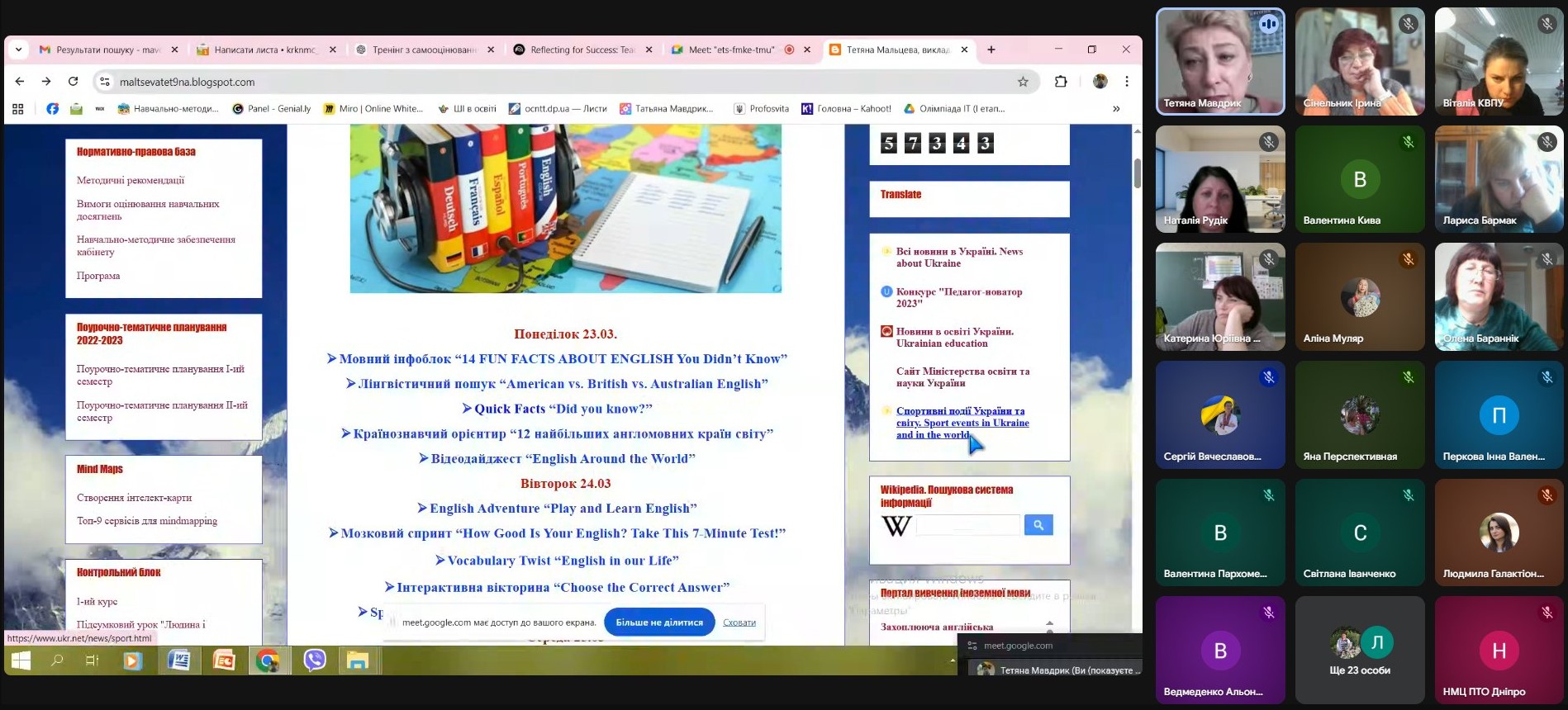
Task: Click the Більше не ділитися button
Action: [659, 622]
